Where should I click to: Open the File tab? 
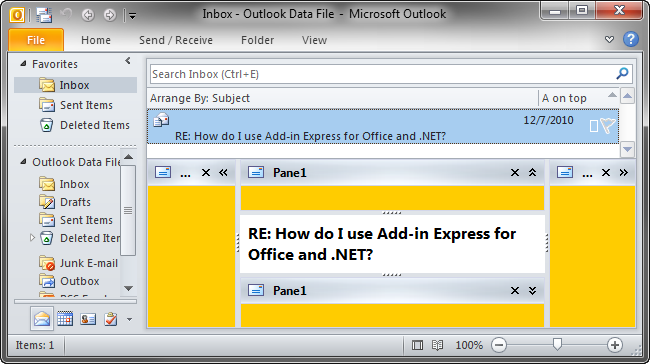click(36, 40)
